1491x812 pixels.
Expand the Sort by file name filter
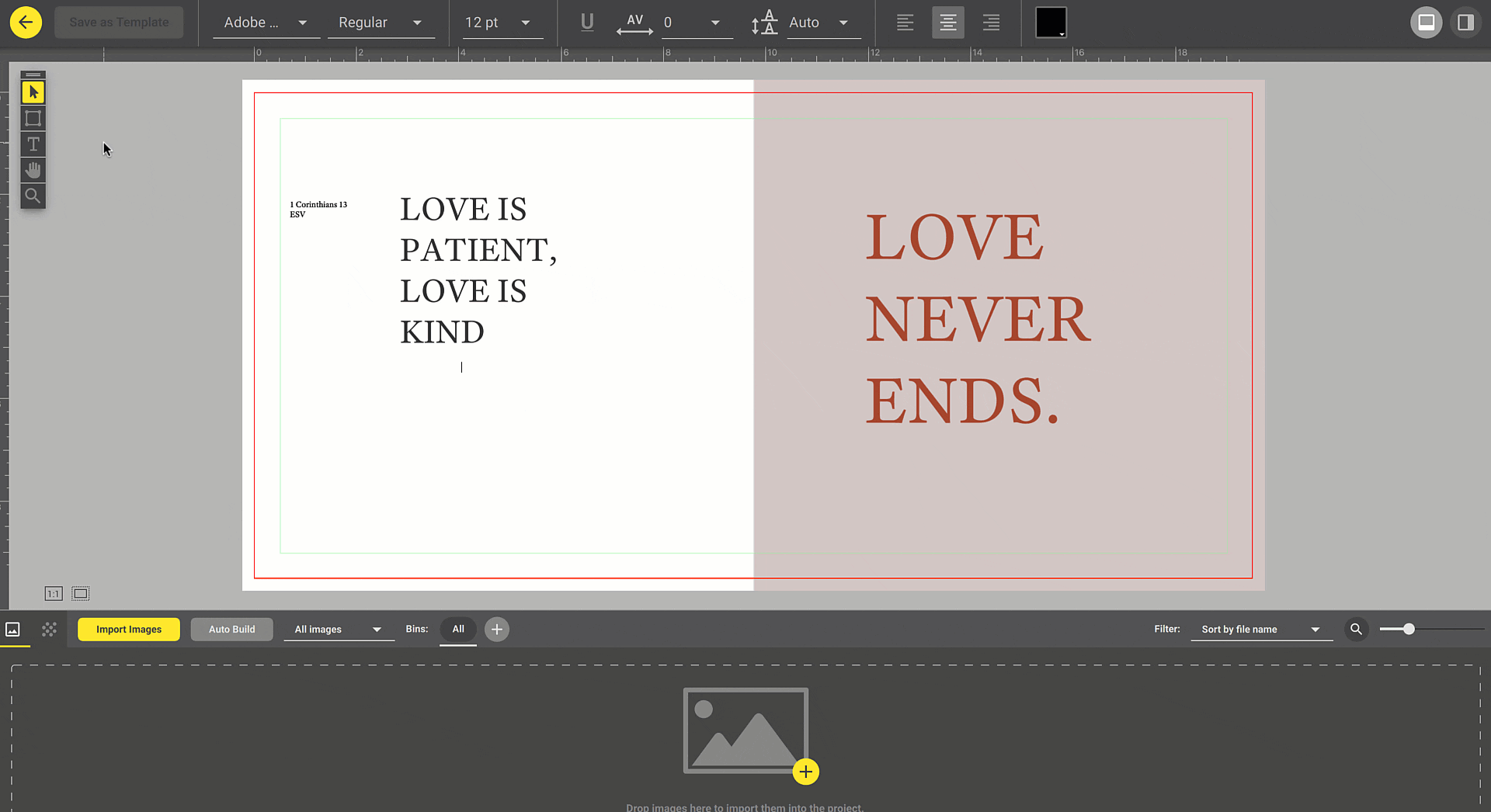pyautogui.click(x=1260, y=630)
